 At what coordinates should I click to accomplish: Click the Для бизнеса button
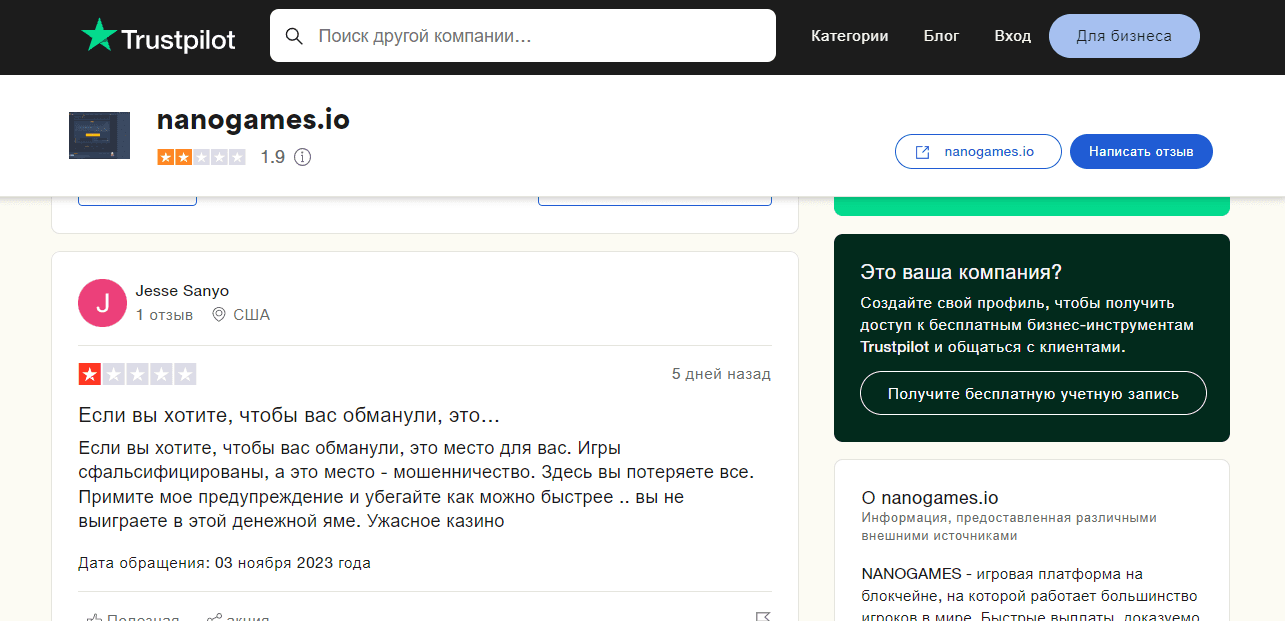(1123, 36)
